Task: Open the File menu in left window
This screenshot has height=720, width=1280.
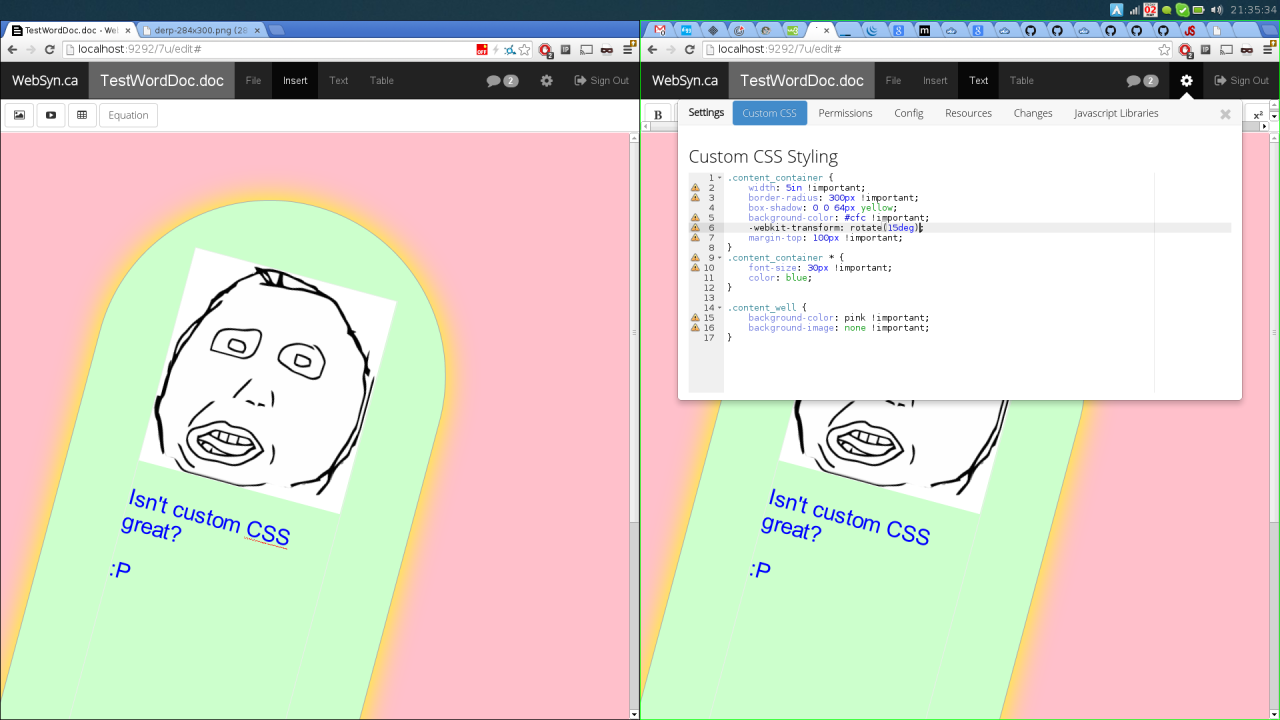Action: pos(254,81)
